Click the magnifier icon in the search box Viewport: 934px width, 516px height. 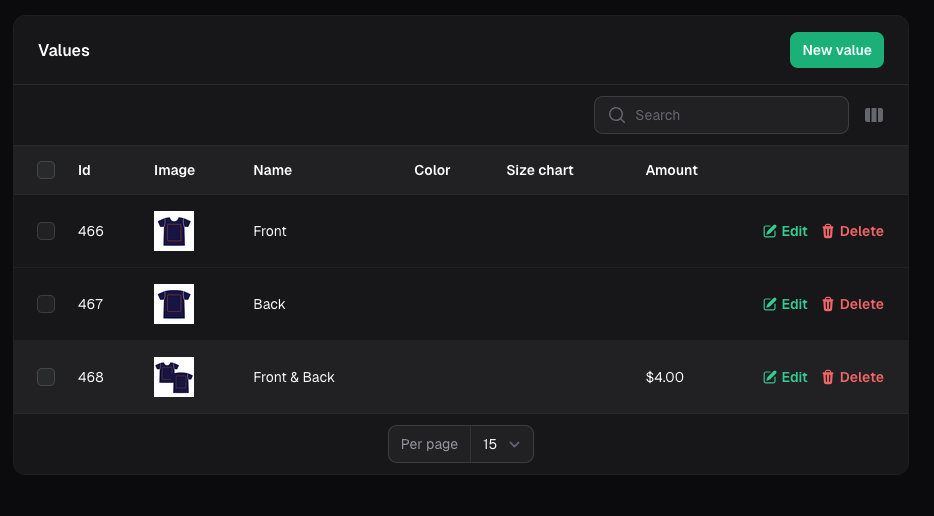pyautogui.click(x=617, y=115)
